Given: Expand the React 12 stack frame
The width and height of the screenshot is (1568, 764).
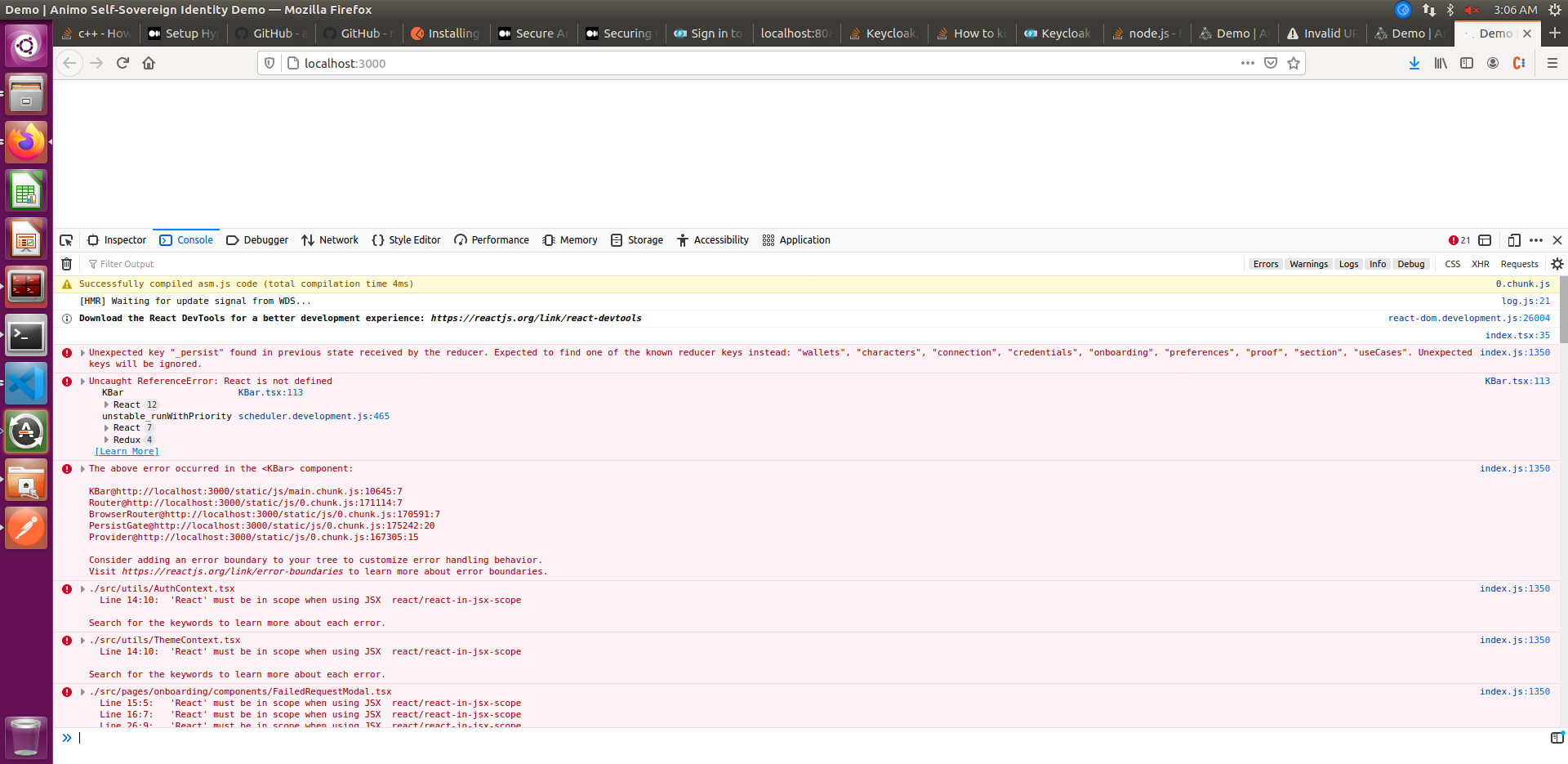Looking at the screenshot, I should pyautogui.click(x=106, y=404).
